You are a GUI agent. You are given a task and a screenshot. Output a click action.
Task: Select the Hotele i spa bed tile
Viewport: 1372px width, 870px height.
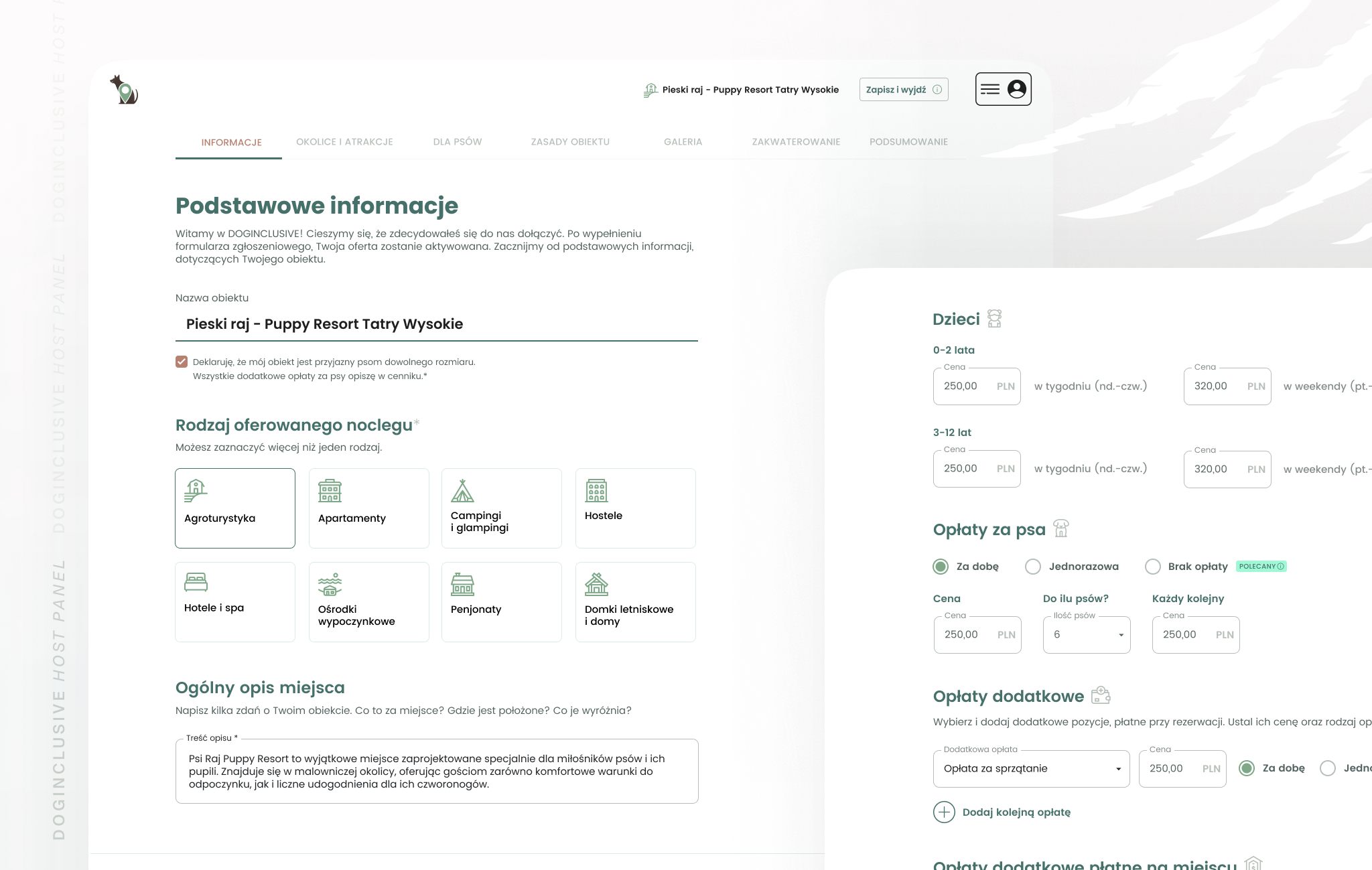(x=235, y=601)
